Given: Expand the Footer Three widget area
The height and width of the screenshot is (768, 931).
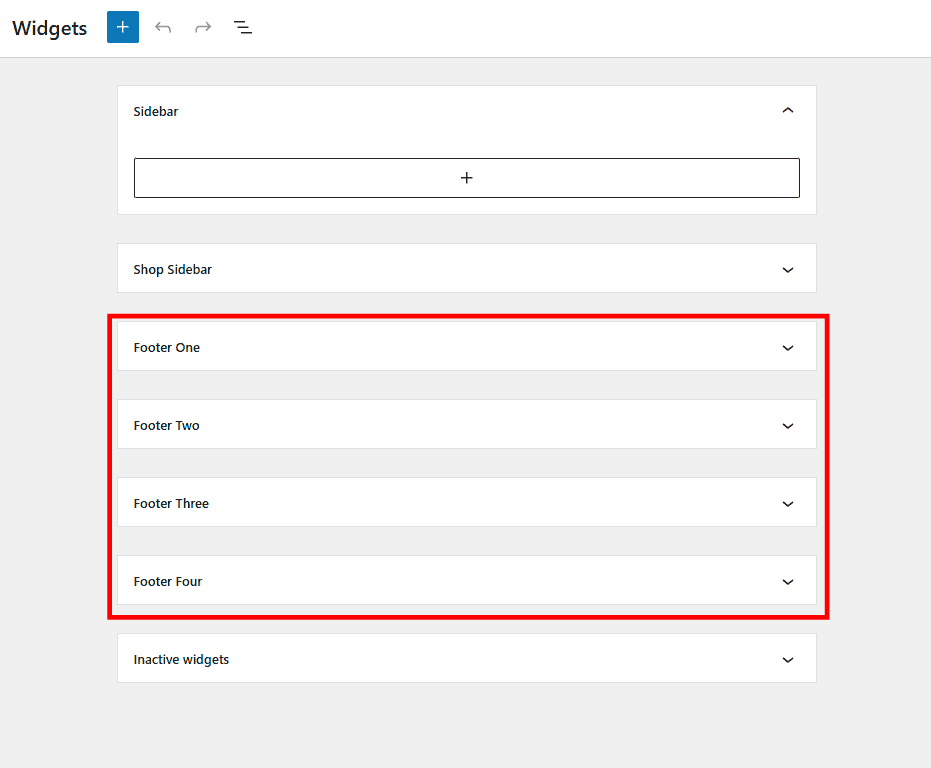Looking at the screenshot, I should point(788,503).
